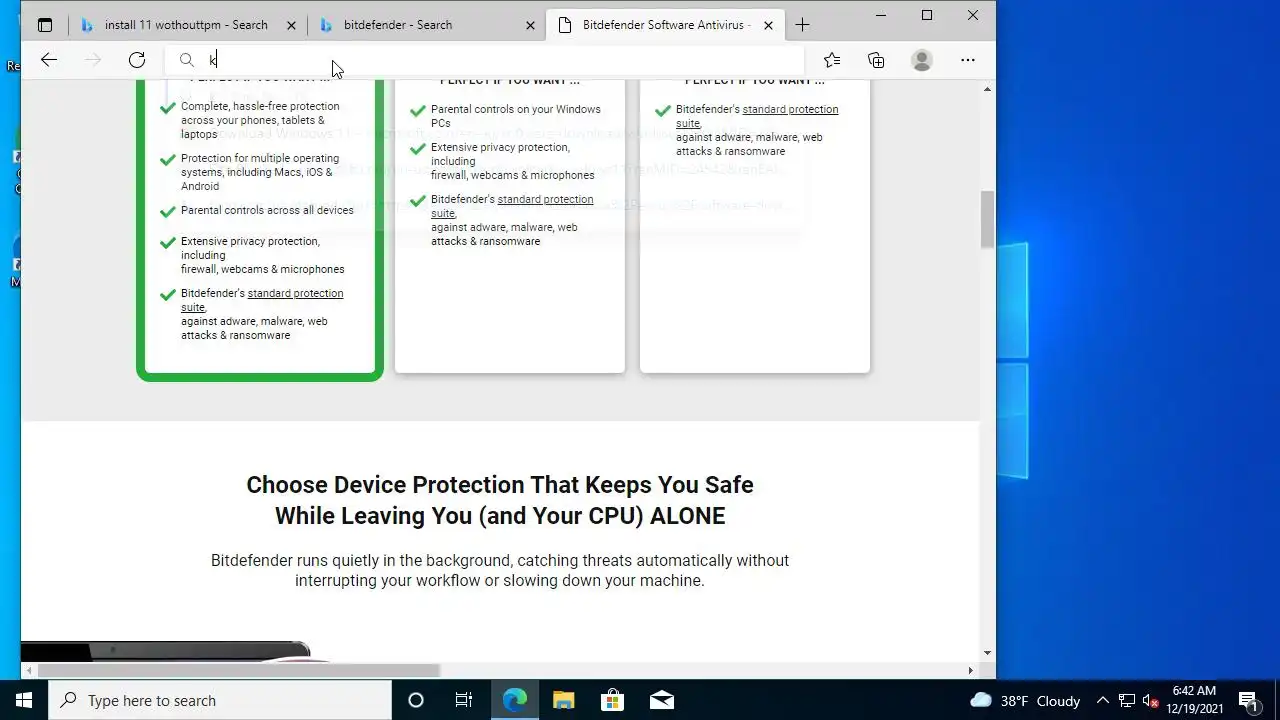Click 'Parental controls across all devices' text

click(x=267, y=210)
